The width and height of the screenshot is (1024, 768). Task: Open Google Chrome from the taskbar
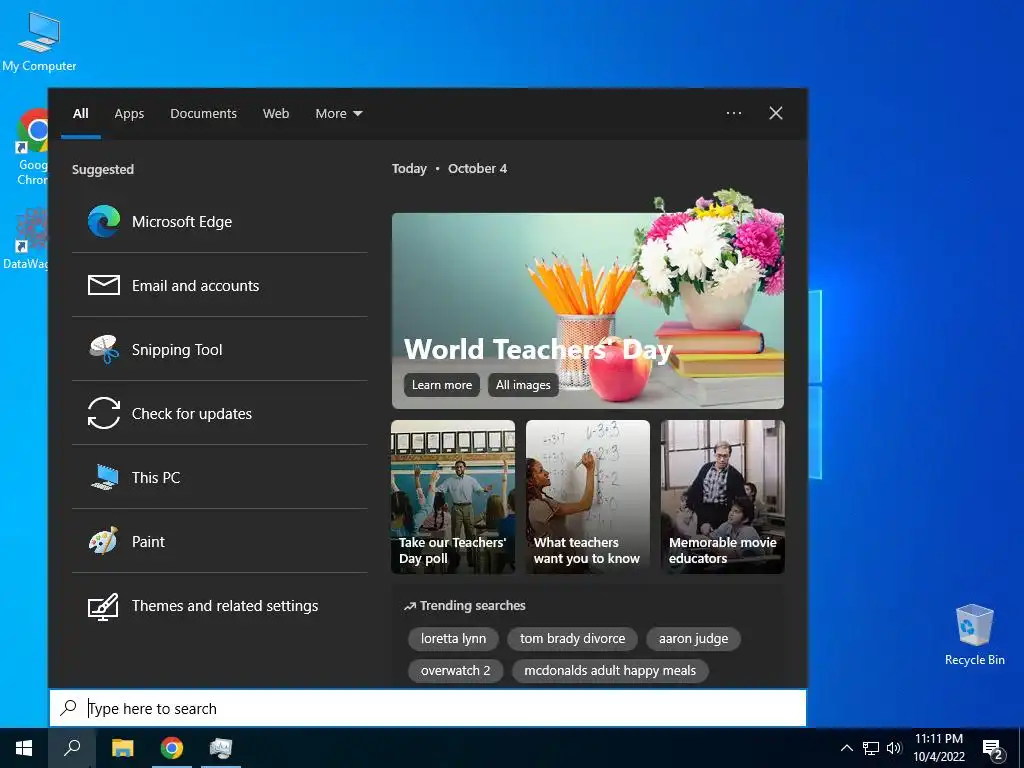(172, 748)
